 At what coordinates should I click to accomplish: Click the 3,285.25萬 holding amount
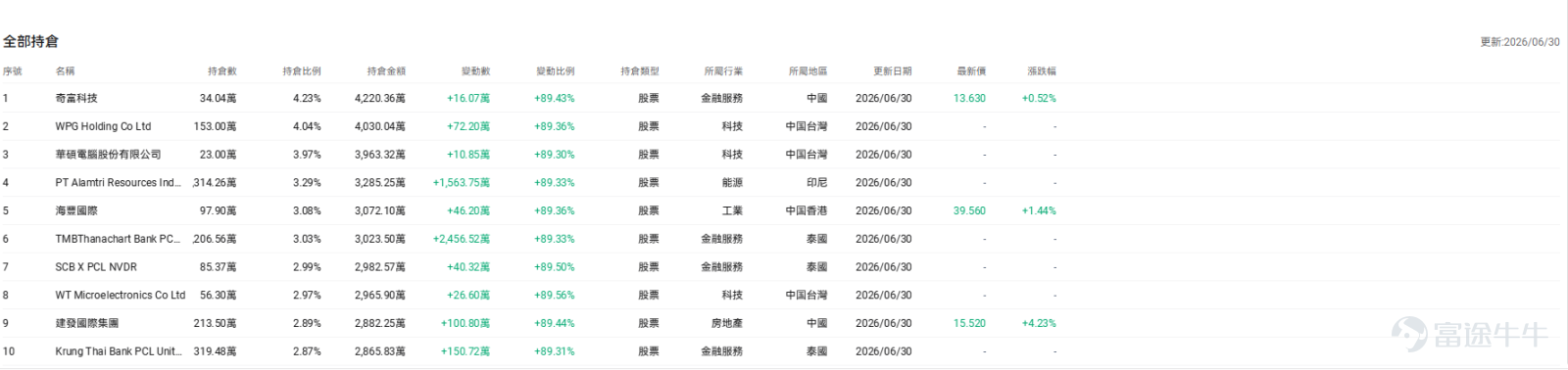click(380, 183)
